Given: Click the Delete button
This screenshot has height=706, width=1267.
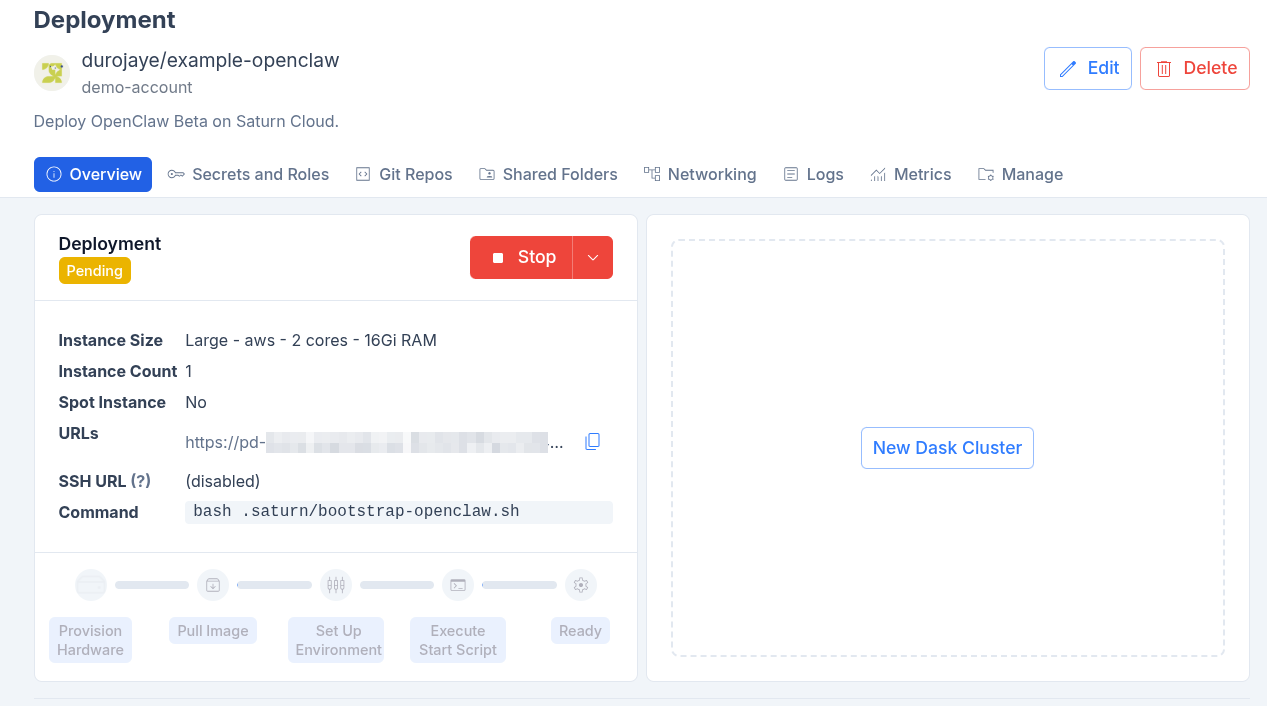Looking at the screenshot, I should pos(1195,68).
